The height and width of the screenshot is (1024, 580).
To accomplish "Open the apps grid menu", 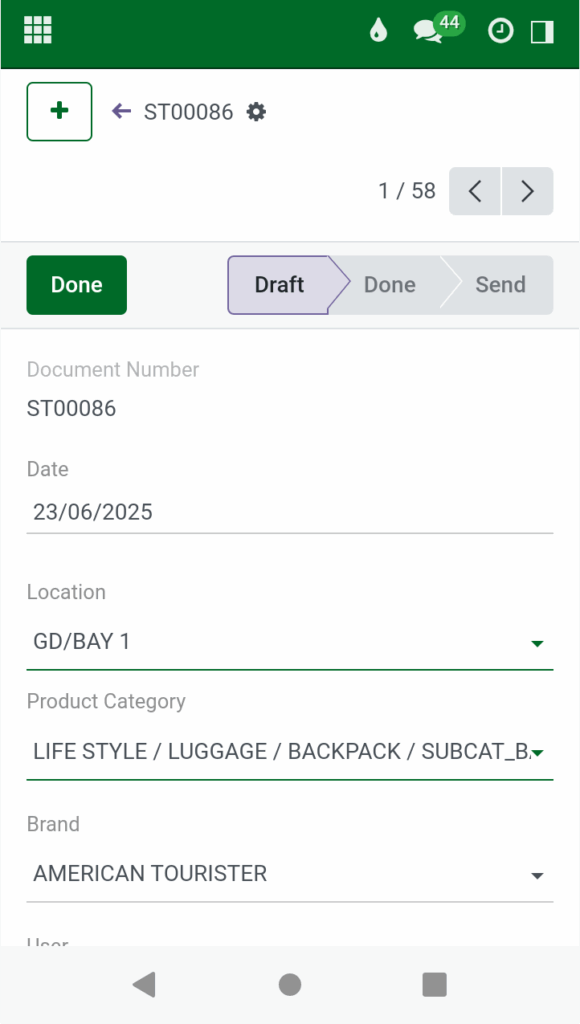I will tap(37, 29).
